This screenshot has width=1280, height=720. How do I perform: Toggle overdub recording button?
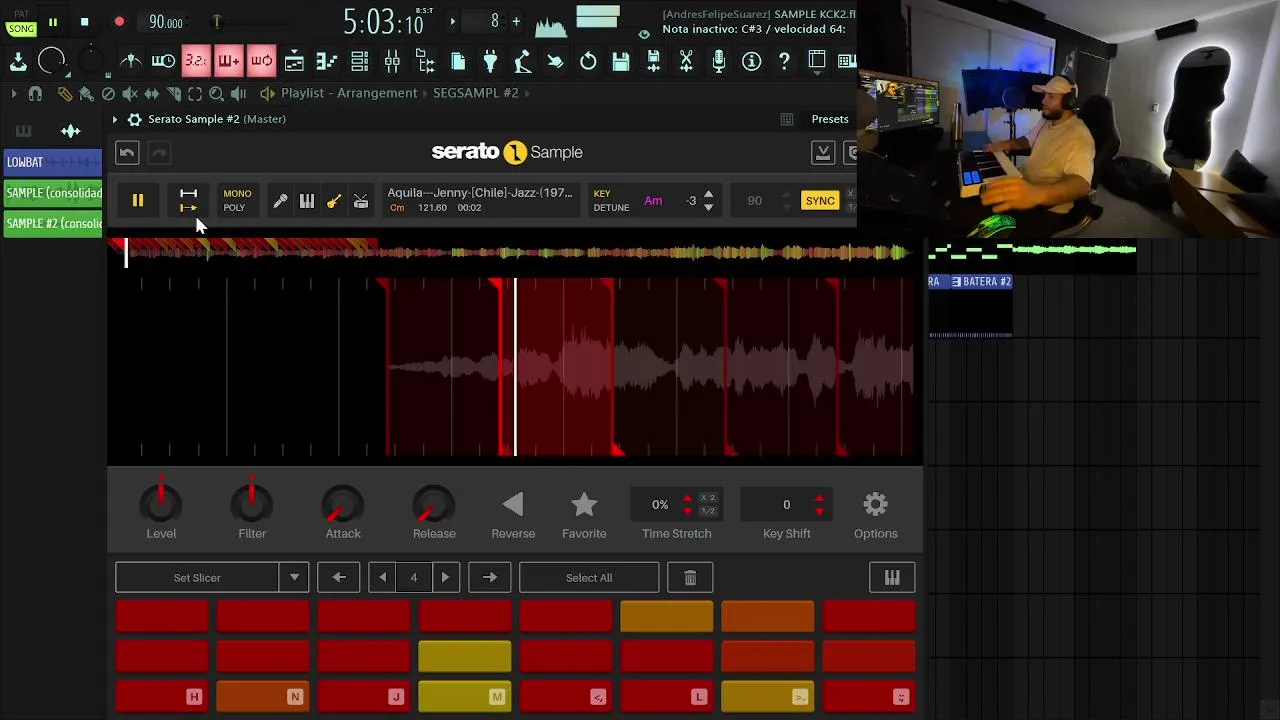(228, 61)
